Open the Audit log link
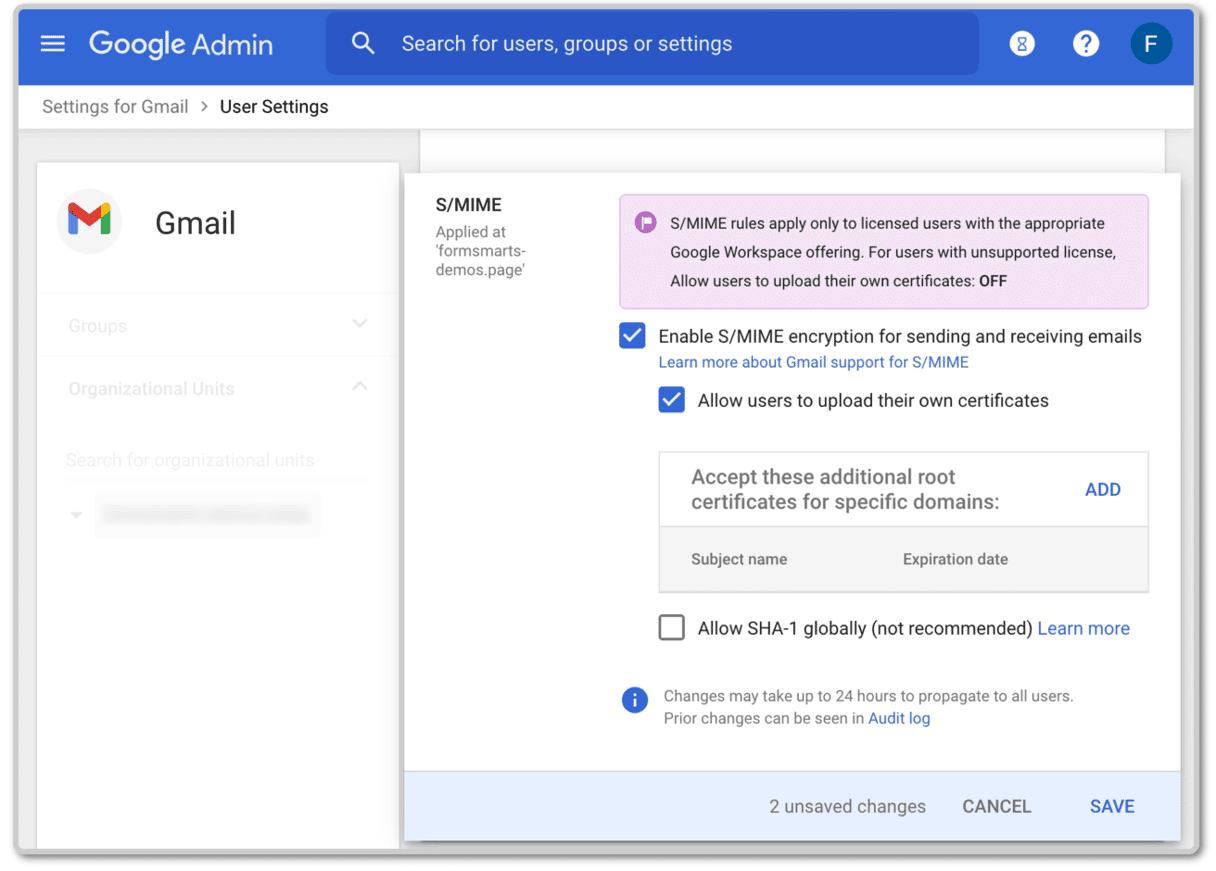This screenshot has height=871, width=1216. pyautogui.click(x=899, y=718)
